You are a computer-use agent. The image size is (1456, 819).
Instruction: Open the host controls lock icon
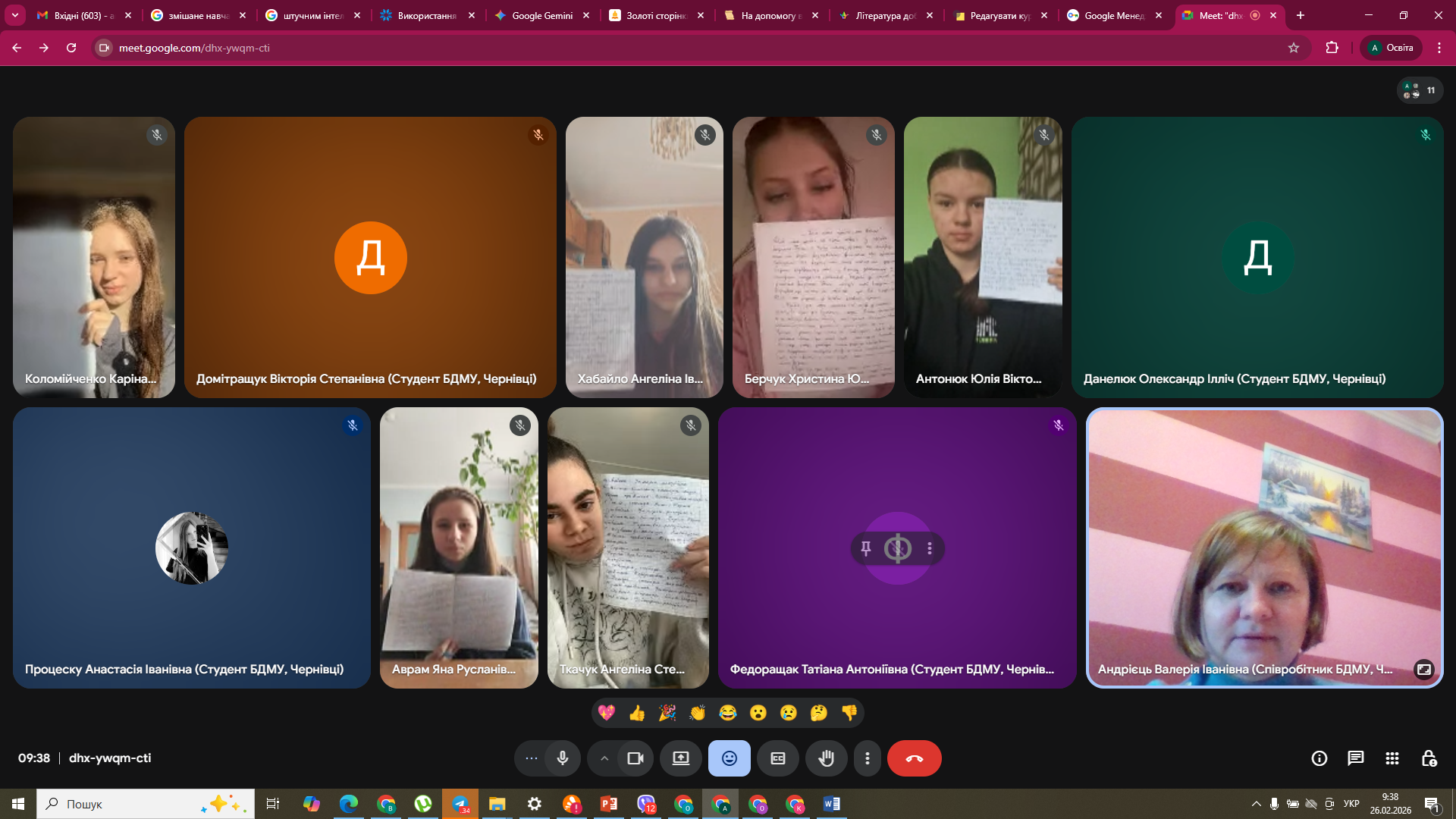pyautogui.click(x=1428, y=758)
